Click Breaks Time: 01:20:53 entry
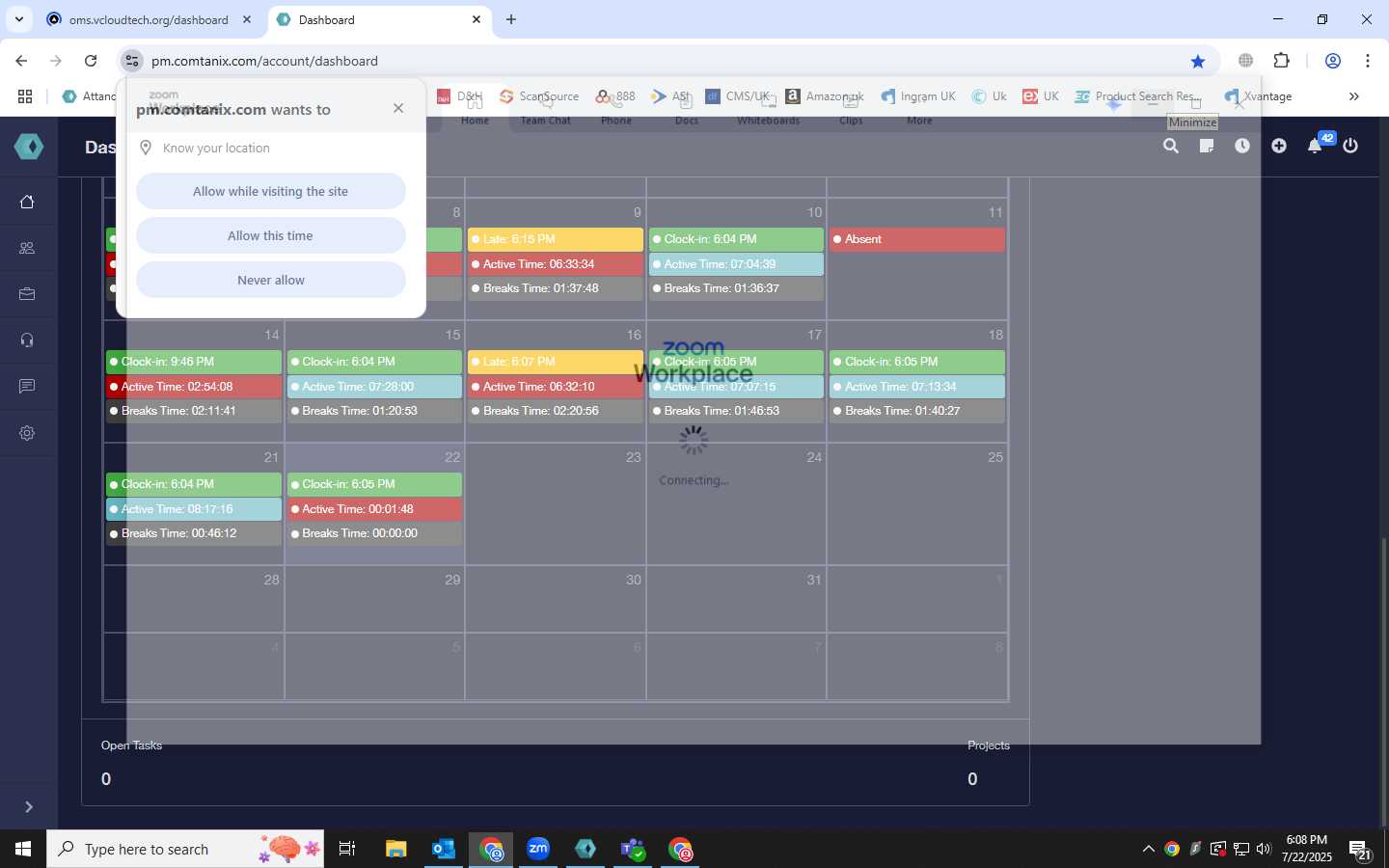Image resolution: width=1389 pixels, height=868 pixels. [374, 411]
